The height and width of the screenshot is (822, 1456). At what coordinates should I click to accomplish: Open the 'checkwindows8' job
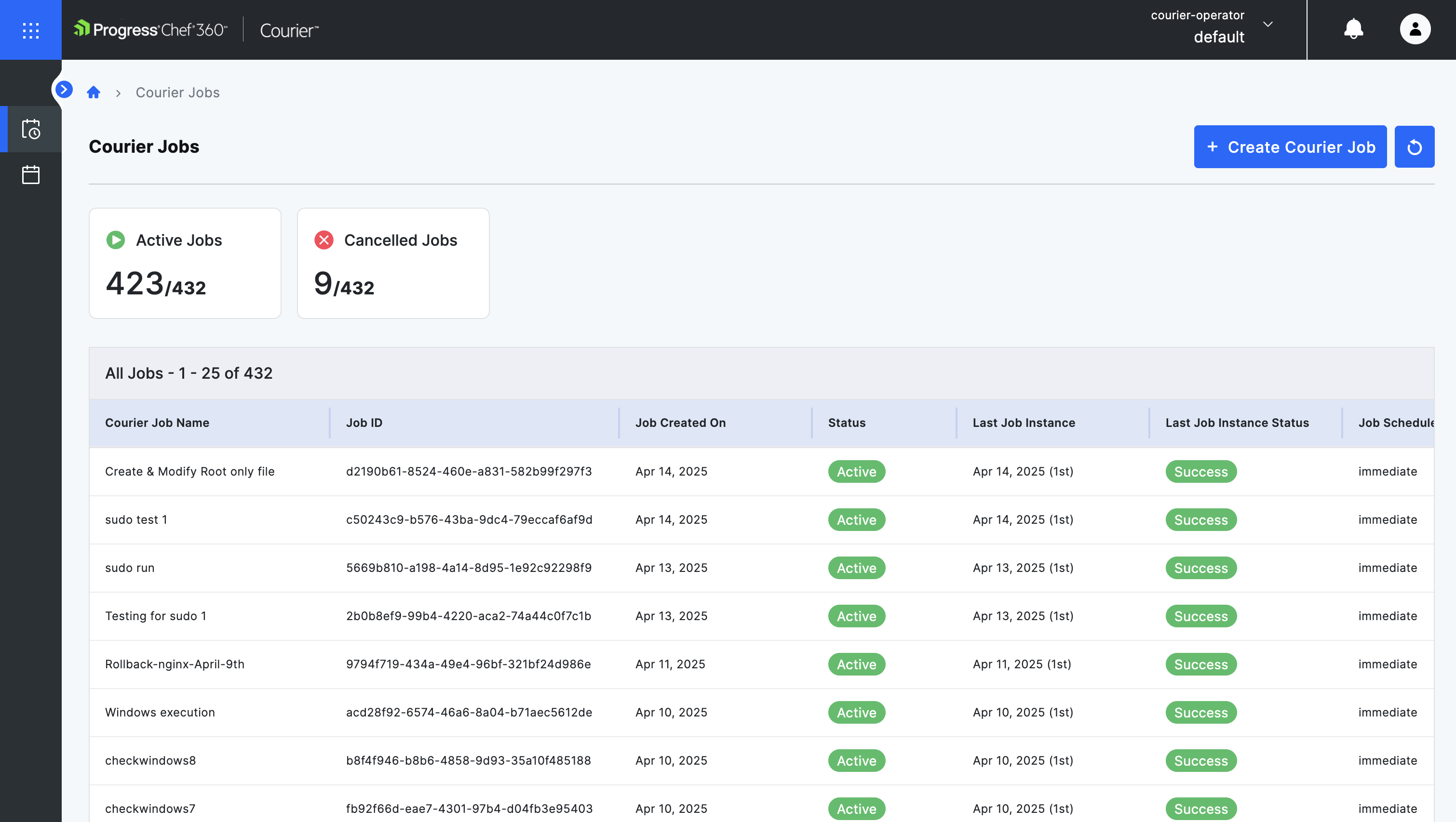coord(150,760)
